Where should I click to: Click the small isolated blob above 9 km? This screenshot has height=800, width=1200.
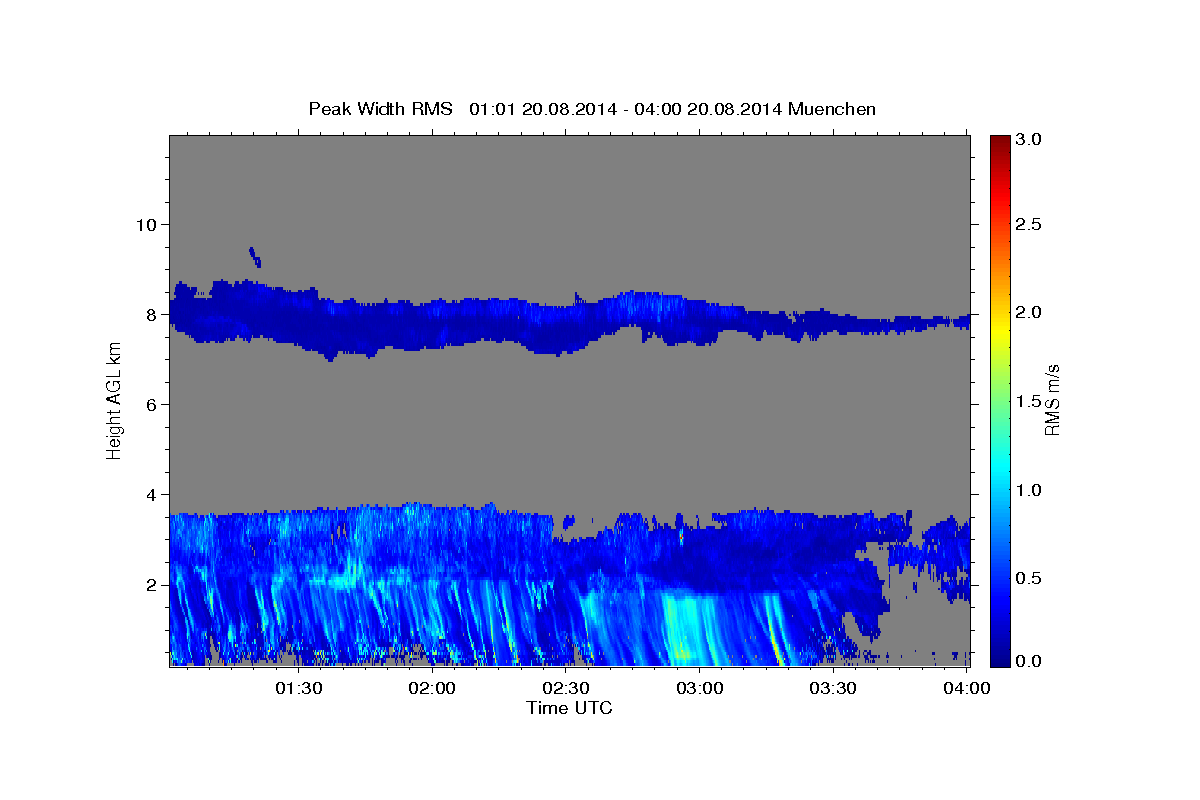click(255, 257)
